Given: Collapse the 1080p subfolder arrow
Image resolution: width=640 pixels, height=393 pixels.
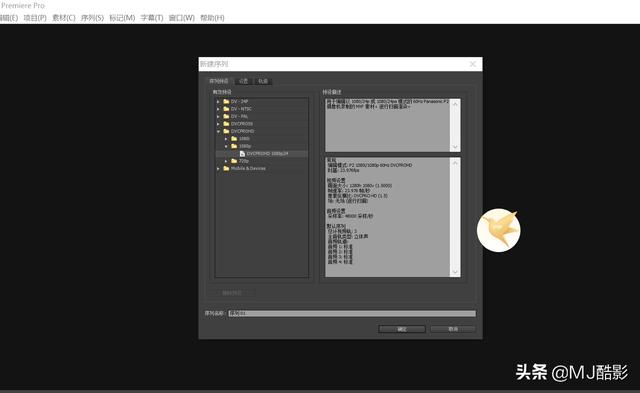Looking at the screenshot, I should 226,146.
